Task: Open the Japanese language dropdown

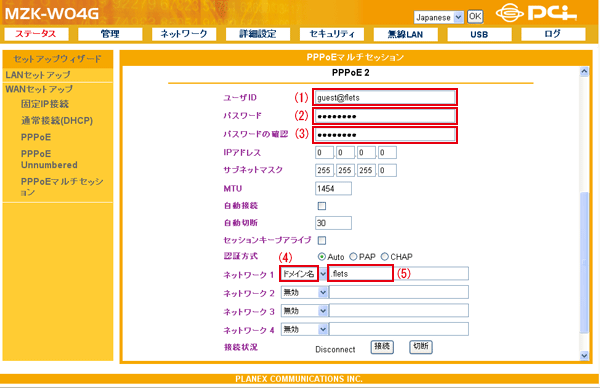Action: pos(439,17)
